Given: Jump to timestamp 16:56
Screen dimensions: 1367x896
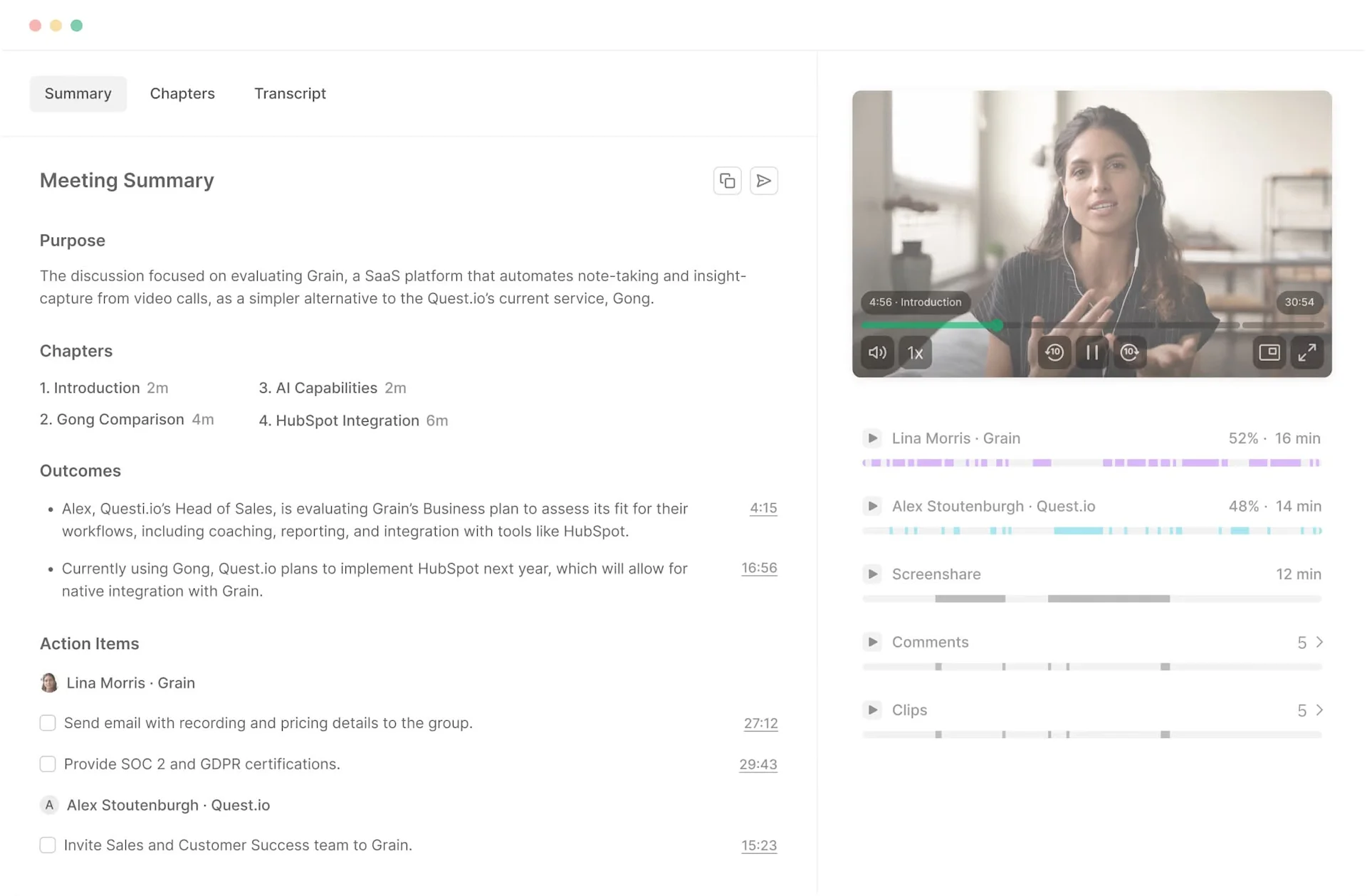Looking at the screenshot, I should (x=759, y=568).
